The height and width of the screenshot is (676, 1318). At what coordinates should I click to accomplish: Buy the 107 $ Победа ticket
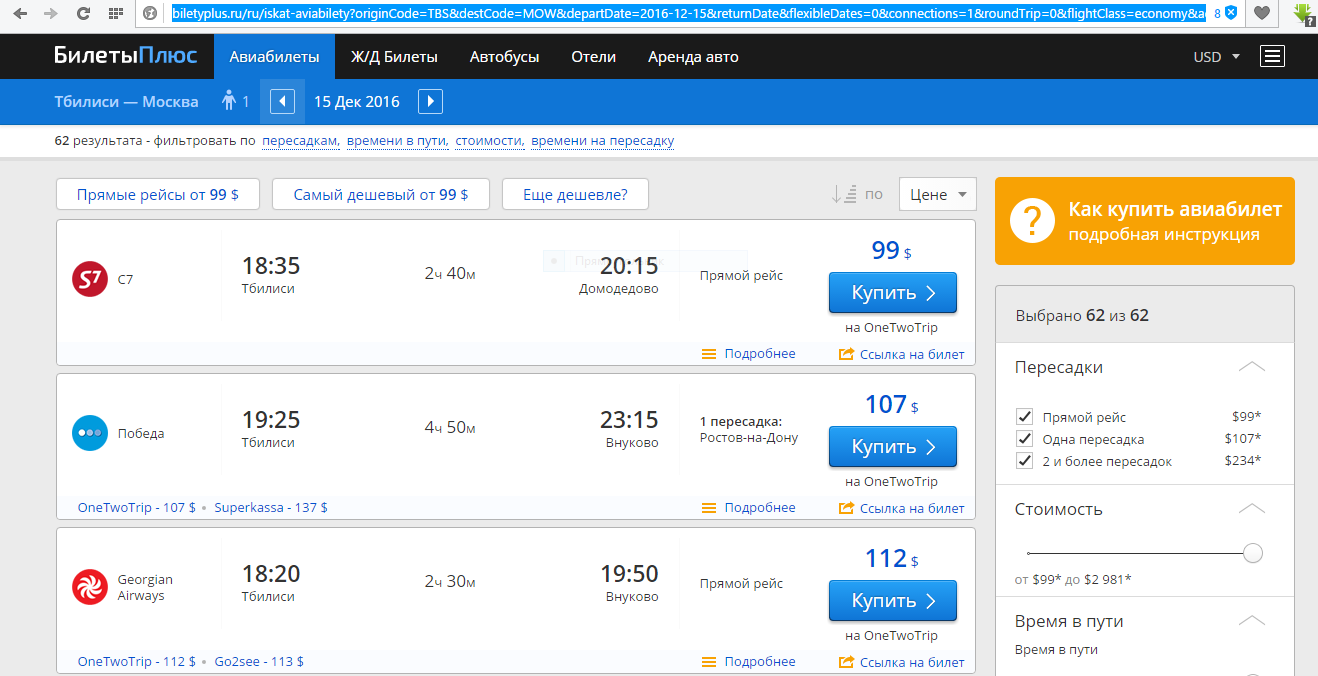[x=893, y=447]
